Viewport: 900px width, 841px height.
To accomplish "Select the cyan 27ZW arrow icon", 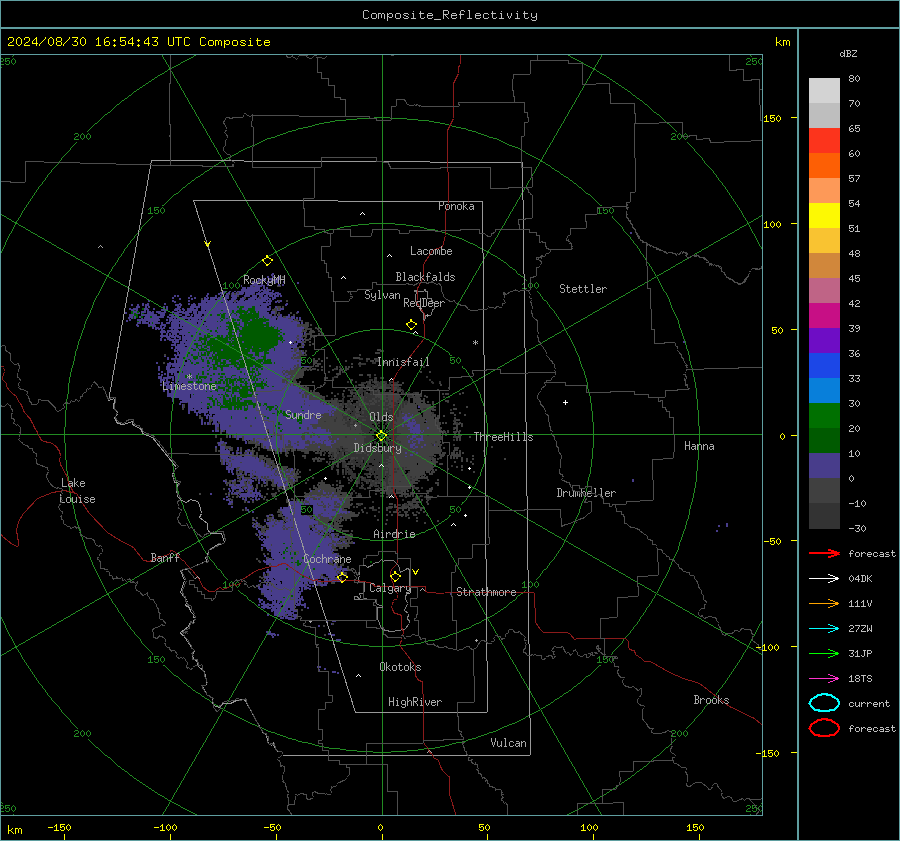I will pyautogui.click(x=824, y=629).
